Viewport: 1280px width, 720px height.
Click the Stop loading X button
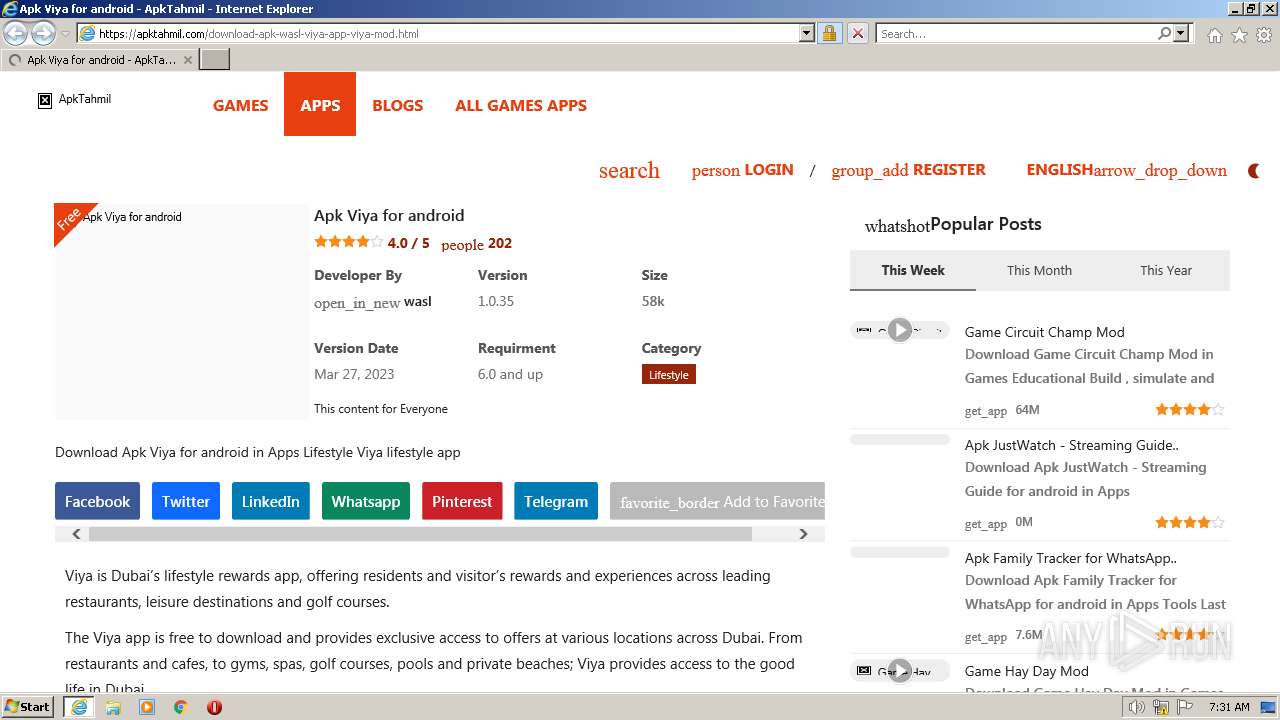point(857,33)
